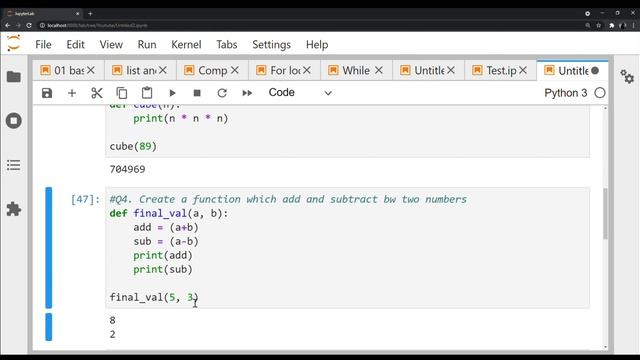Open the cell type Code dropdown
This screenshot has width=640, height=360.
coord(300,93)
